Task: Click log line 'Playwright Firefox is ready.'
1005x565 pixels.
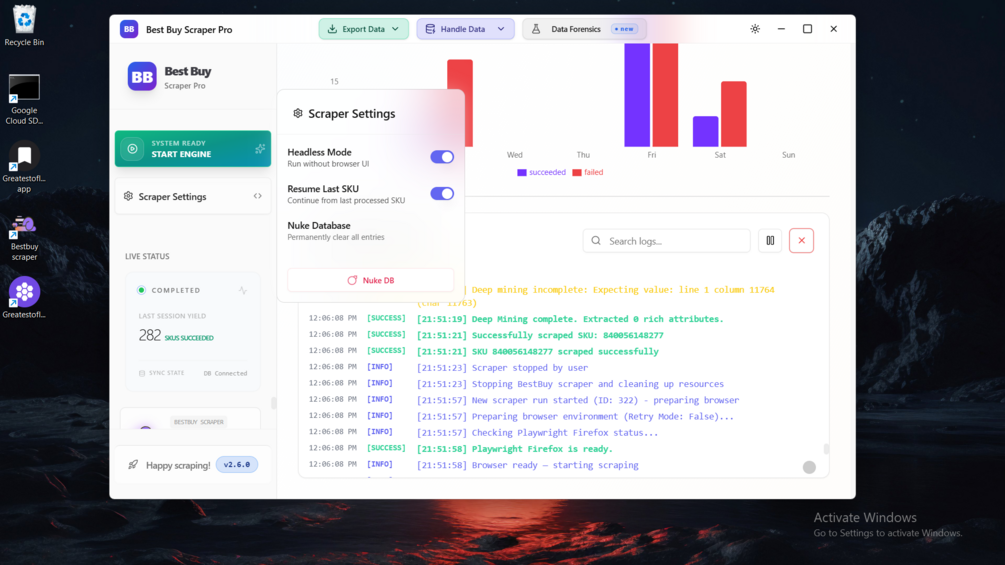Action: (542, 449)
